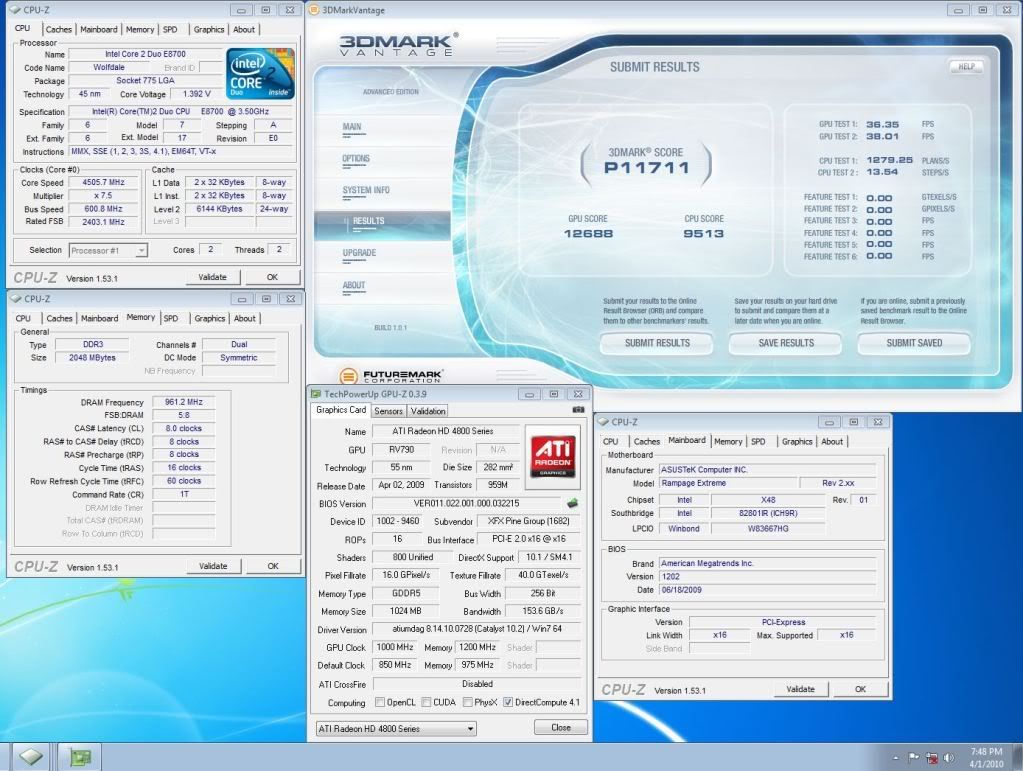The image size is (1023, 771).
Task: Open the ATI Radeon HD 4800 Series dropdown
Action: click(395, 729)
